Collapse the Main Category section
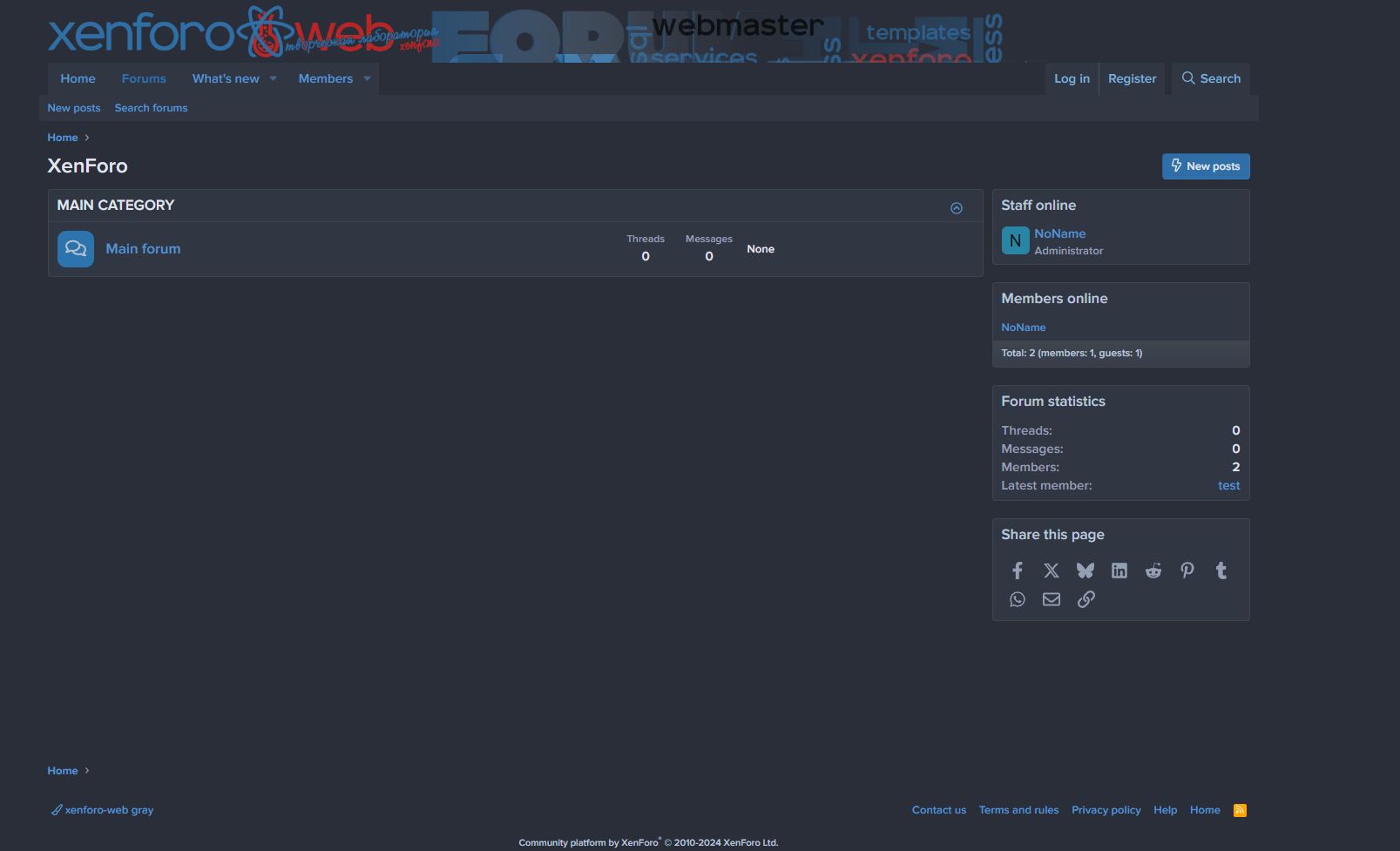The width and height of the screenshot is (1400, 851). click(957, 208)
